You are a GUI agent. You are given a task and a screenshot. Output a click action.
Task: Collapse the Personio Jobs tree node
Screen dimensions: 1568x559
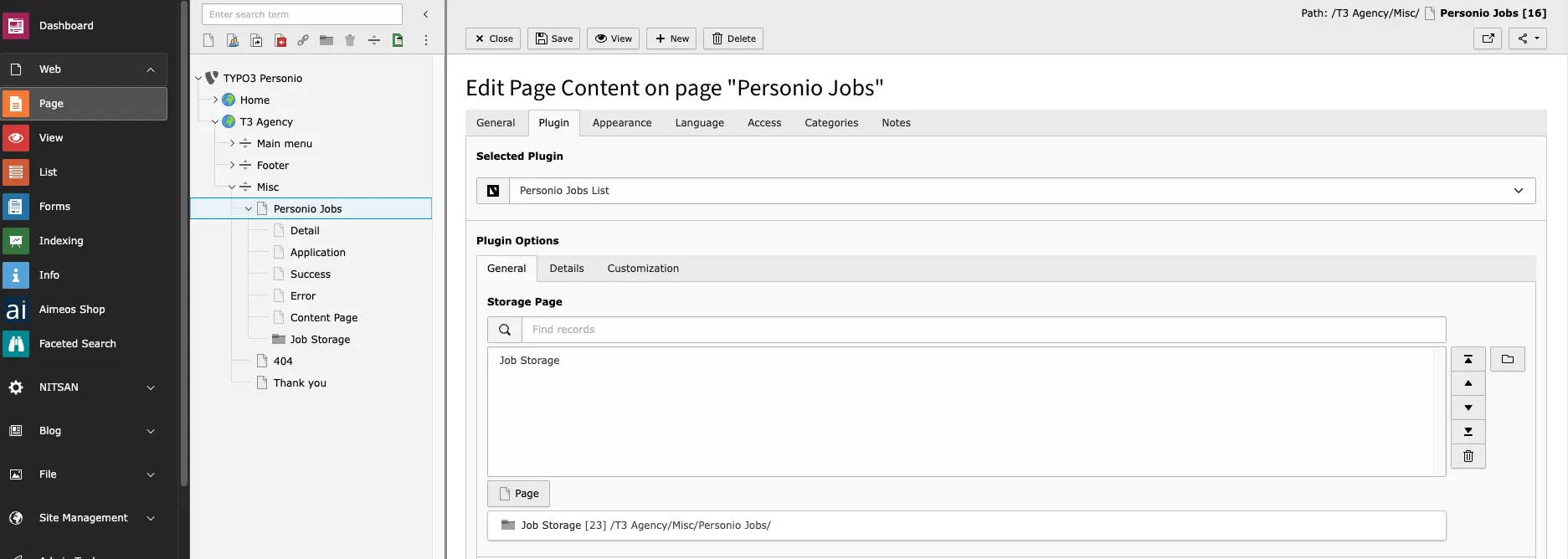249,209
